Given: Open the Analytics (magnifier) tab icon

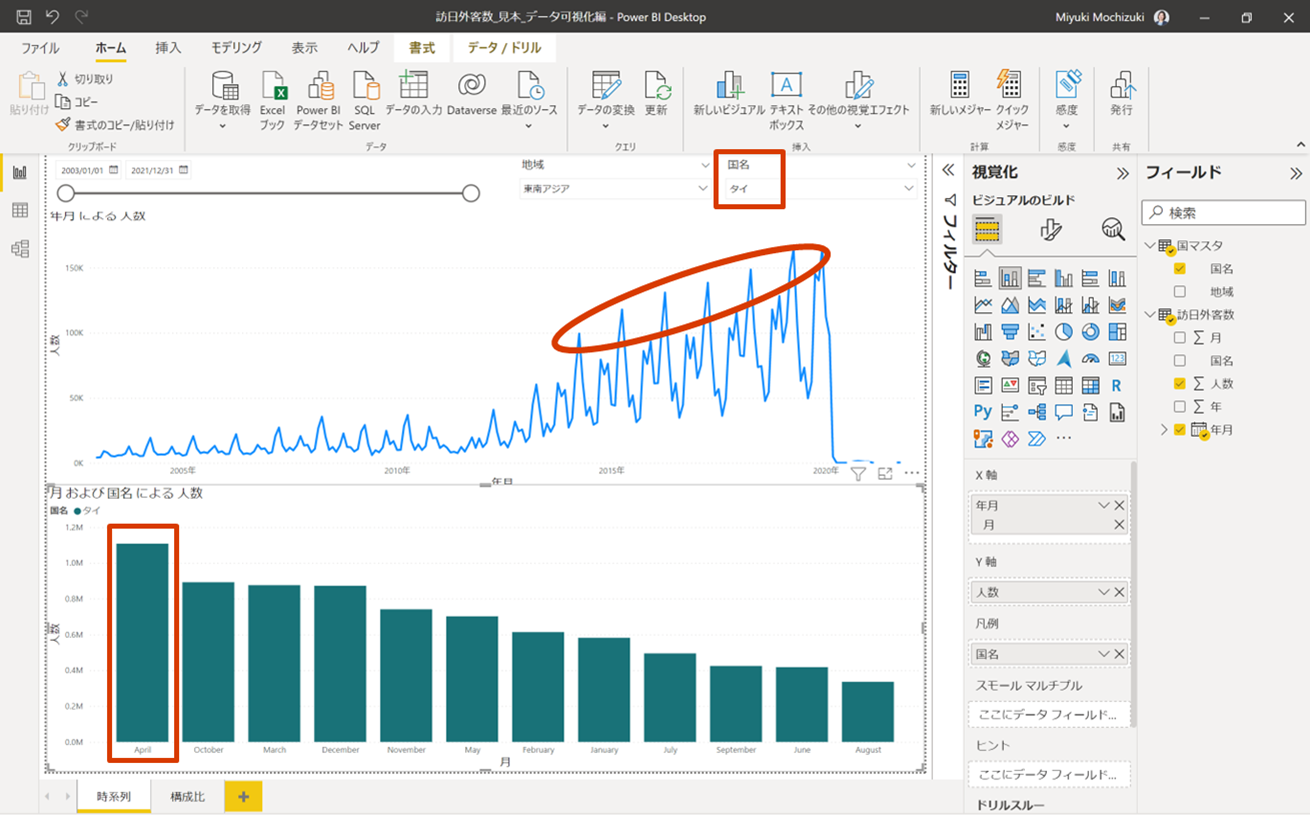Looking at the screenshot, I should [x=1113, y=230].
